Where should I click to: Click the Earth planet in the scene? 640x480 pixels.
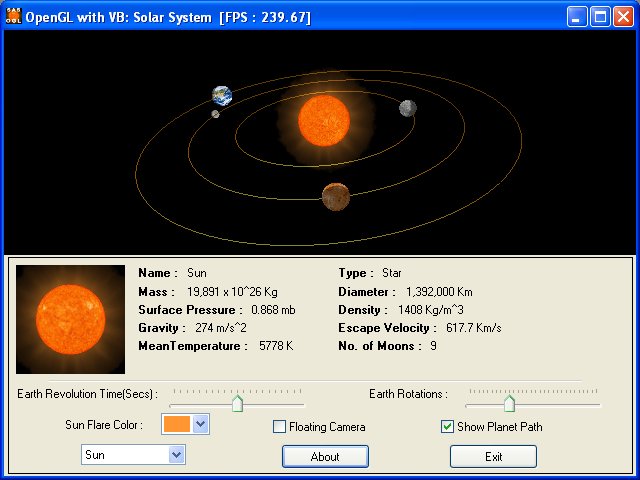pos(222,96)
